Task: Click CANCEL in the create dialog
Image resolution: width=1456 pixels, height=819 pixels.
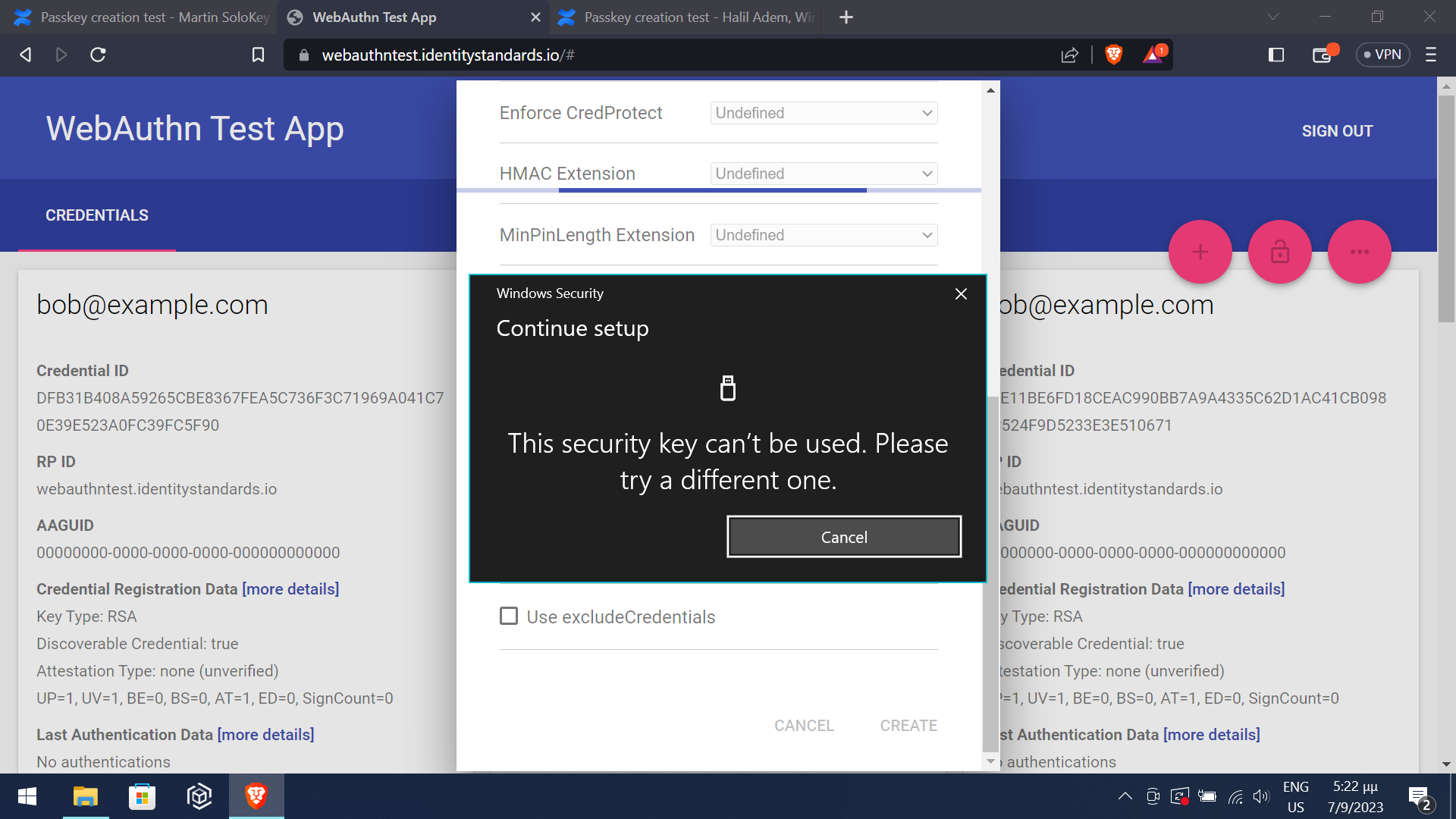Action: [804, 726]
